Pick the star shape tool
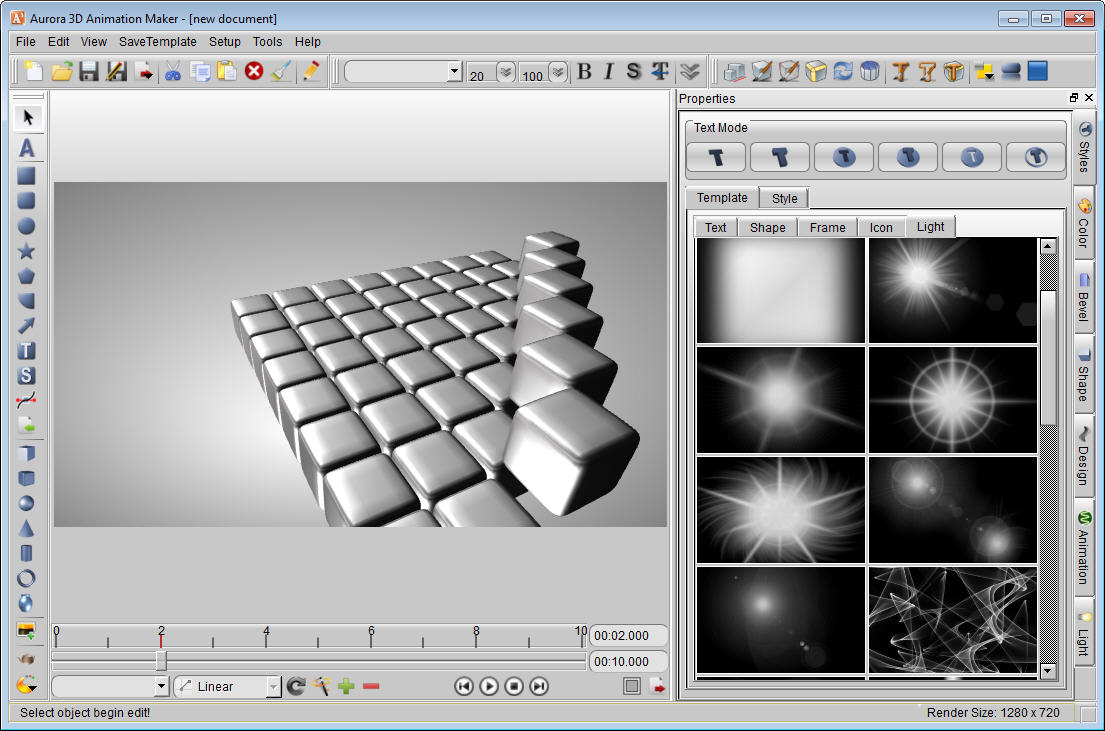Viewport: 1105px width, 731px height. point(27,251)
